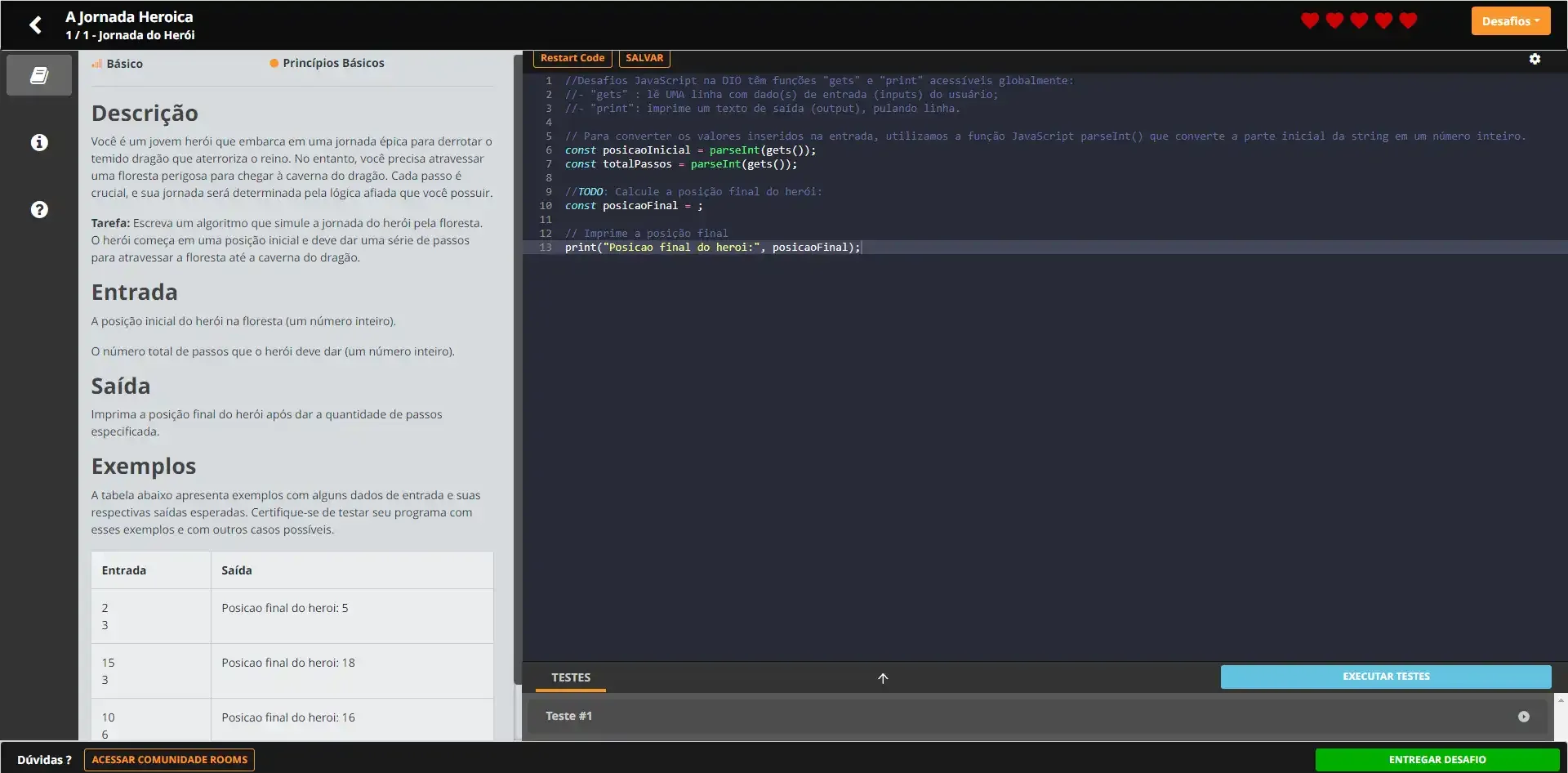This screenshot has height=773, width=1568.
Task: Click the ENTREGAR DESAFIO button
Action: pos(1437,760)
